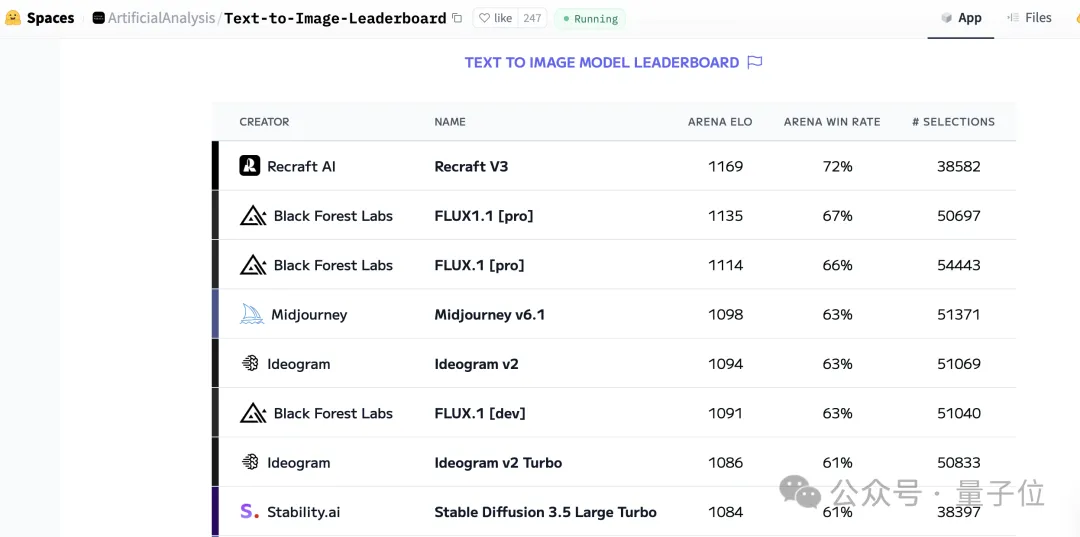Screen dimensions: 1080x537
Task: Click the Stability.ai logo icon
Action: (x=249, y=512)
